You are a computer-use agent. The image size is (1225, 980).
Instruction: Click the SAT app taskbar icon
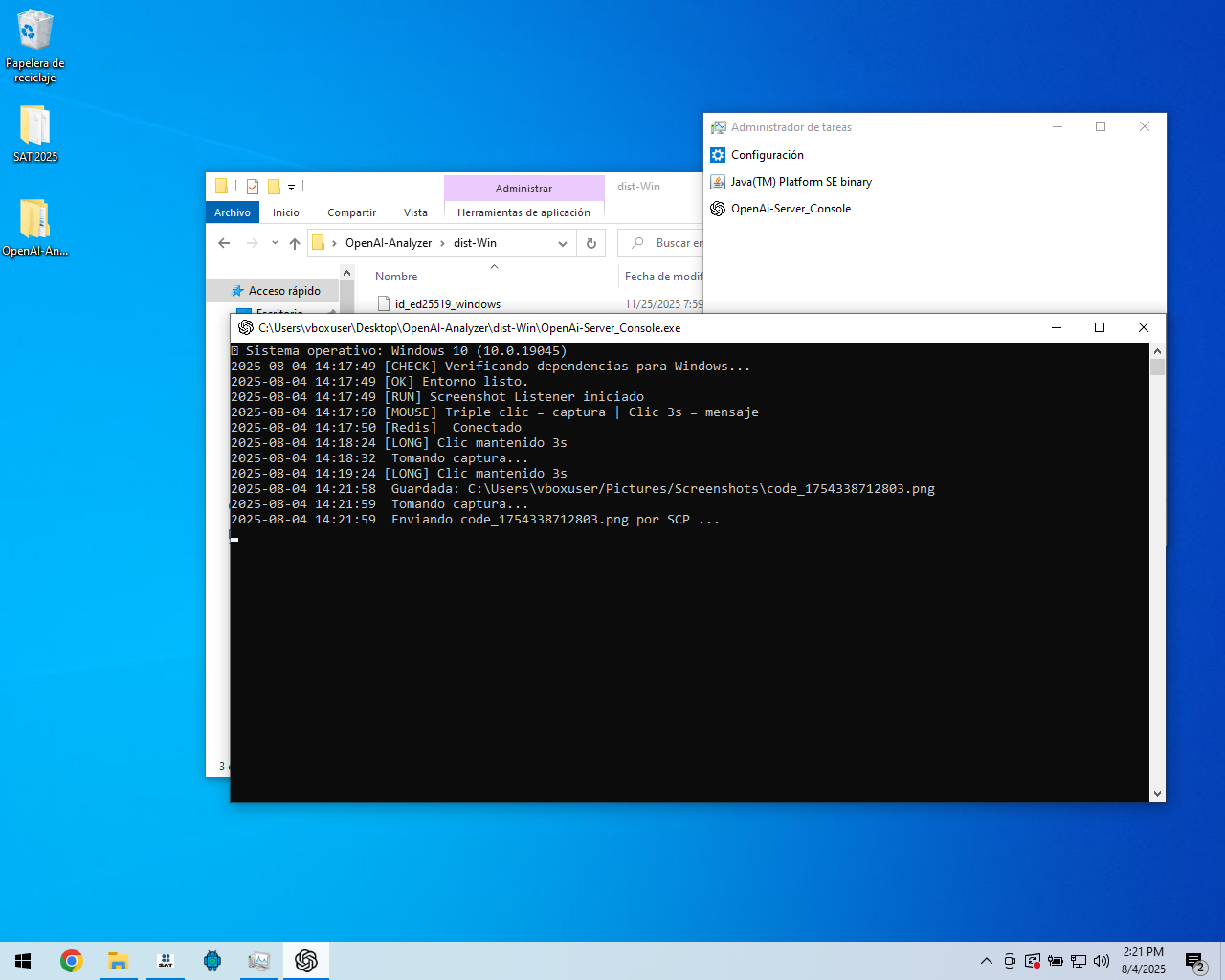coord(166,961)
